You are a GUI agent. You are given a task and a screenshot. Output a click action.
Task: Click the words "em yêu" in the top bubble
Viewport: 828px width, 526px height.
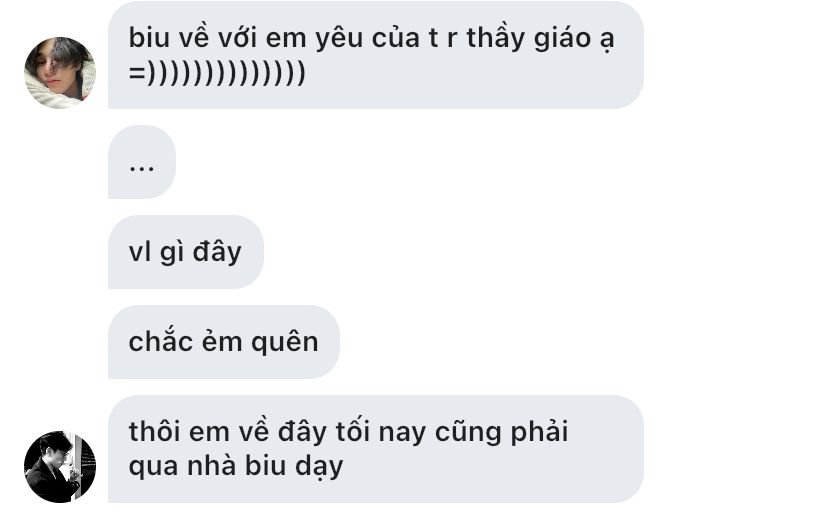coord(314,39)
